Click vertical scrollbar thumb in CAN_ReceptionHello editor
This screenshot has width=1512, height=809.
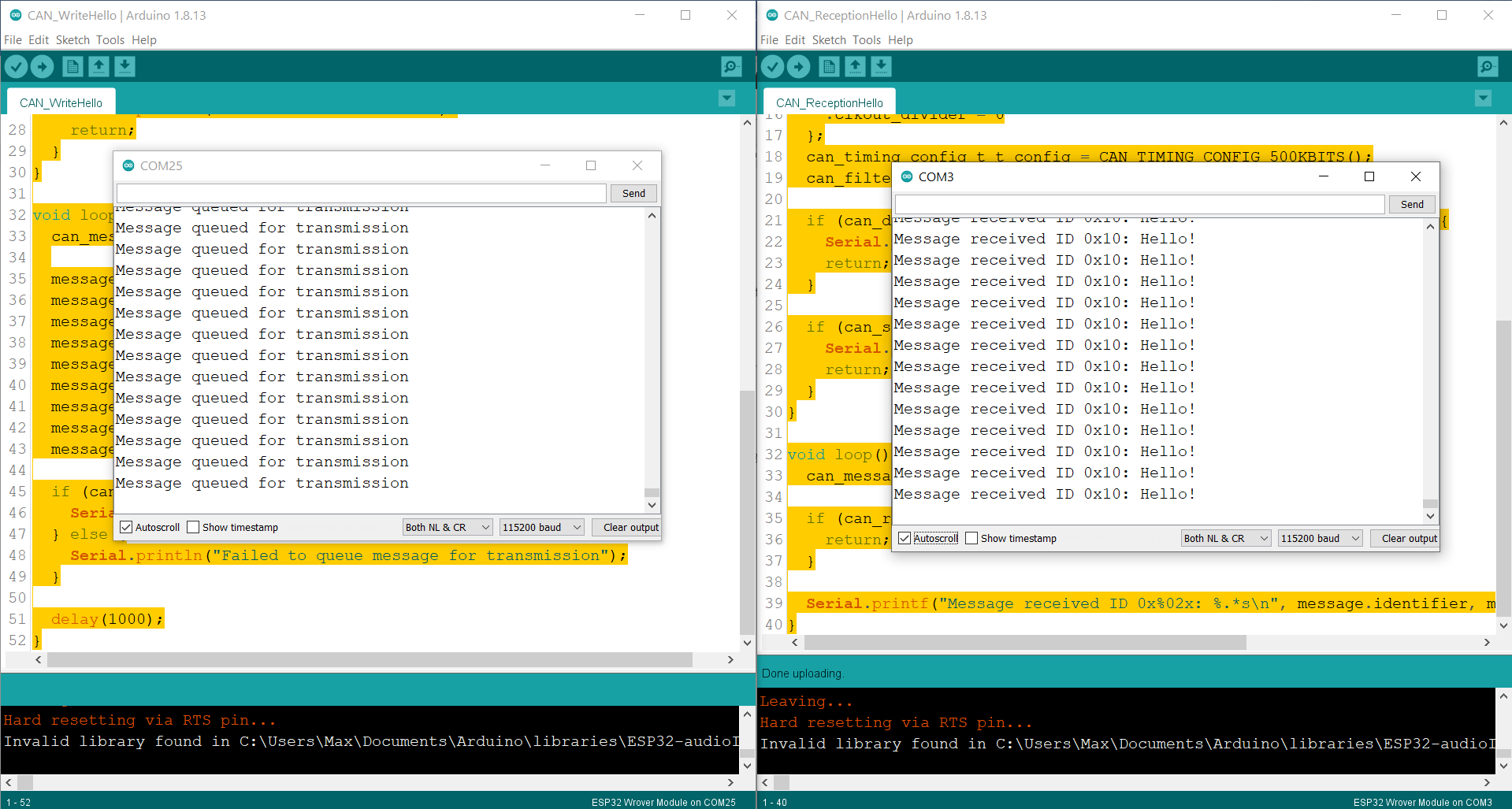(1503, 468)
